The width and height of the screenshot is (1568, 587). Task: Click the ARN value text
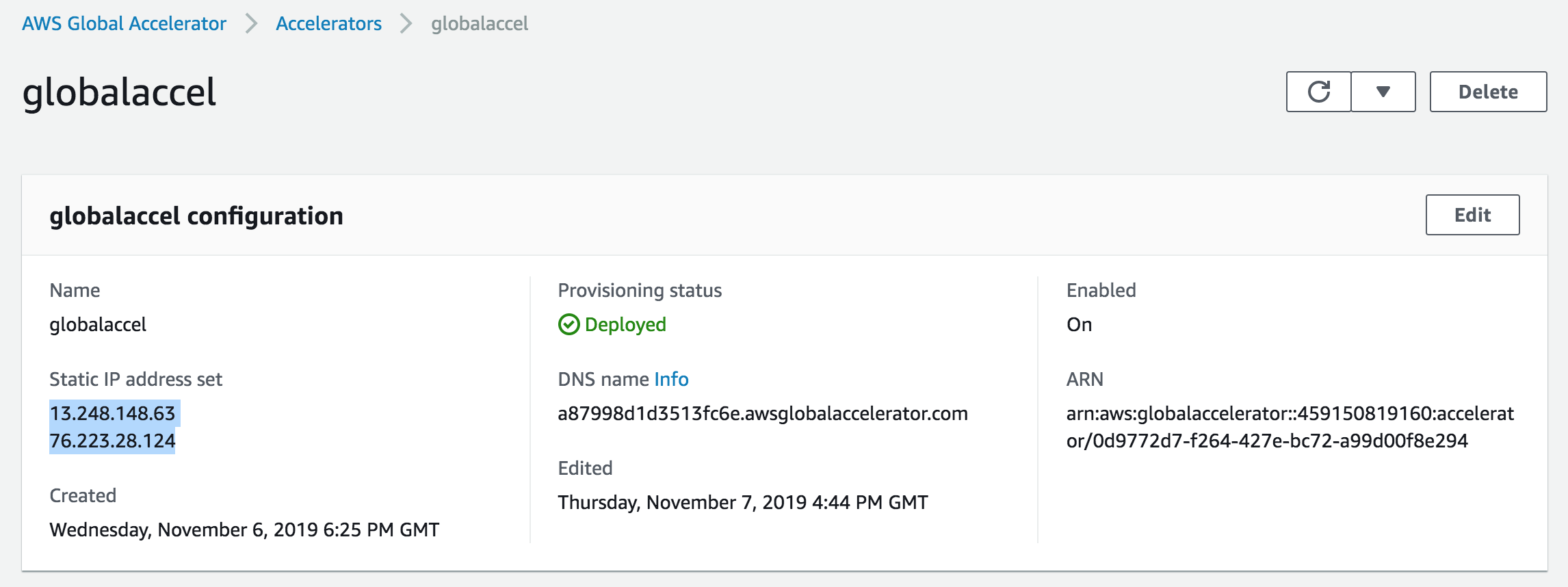pos(1290,427)
